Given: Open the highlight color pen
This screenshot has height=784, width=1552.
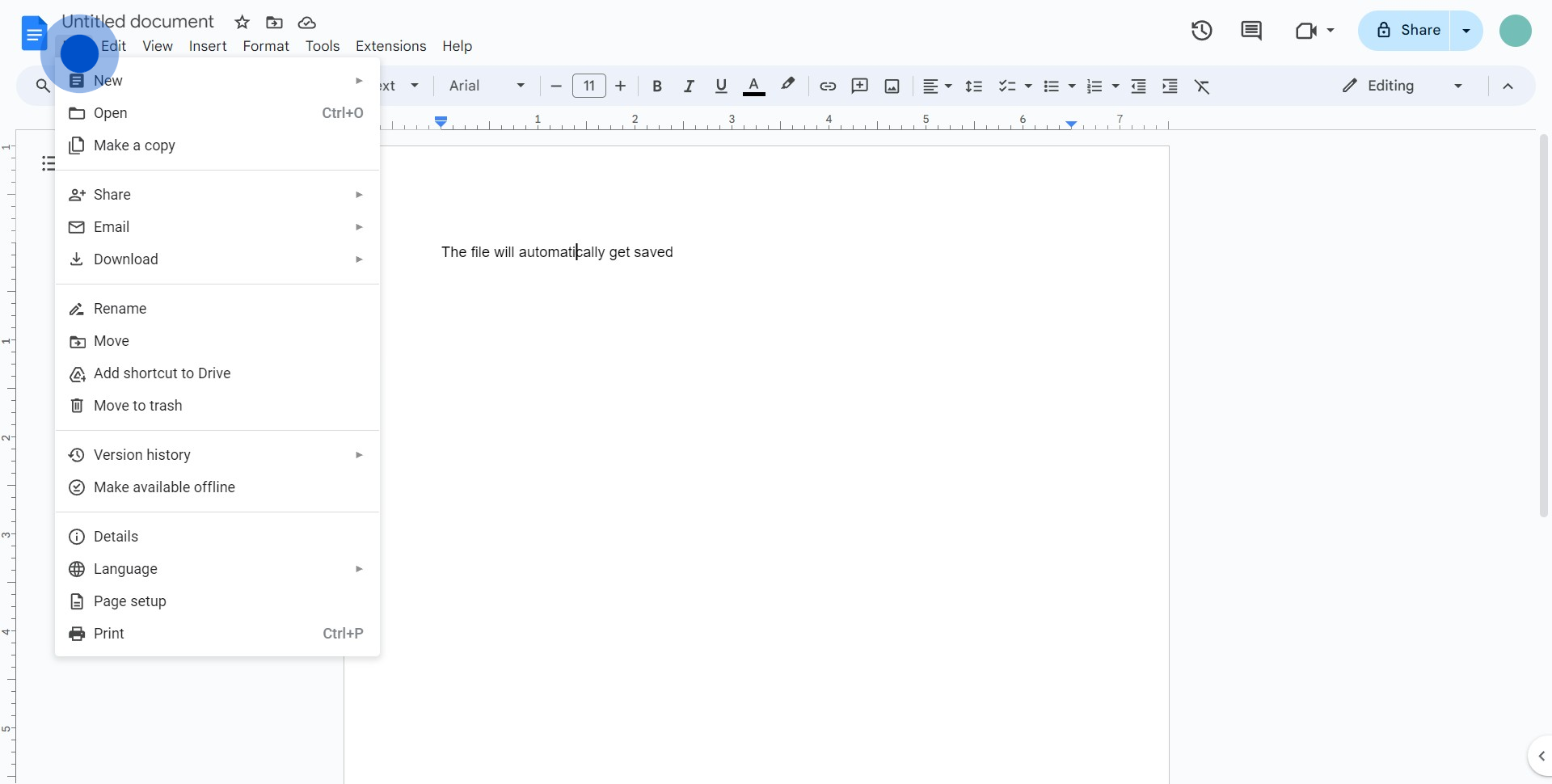Looking at the screenshot, I should (787, 86).
